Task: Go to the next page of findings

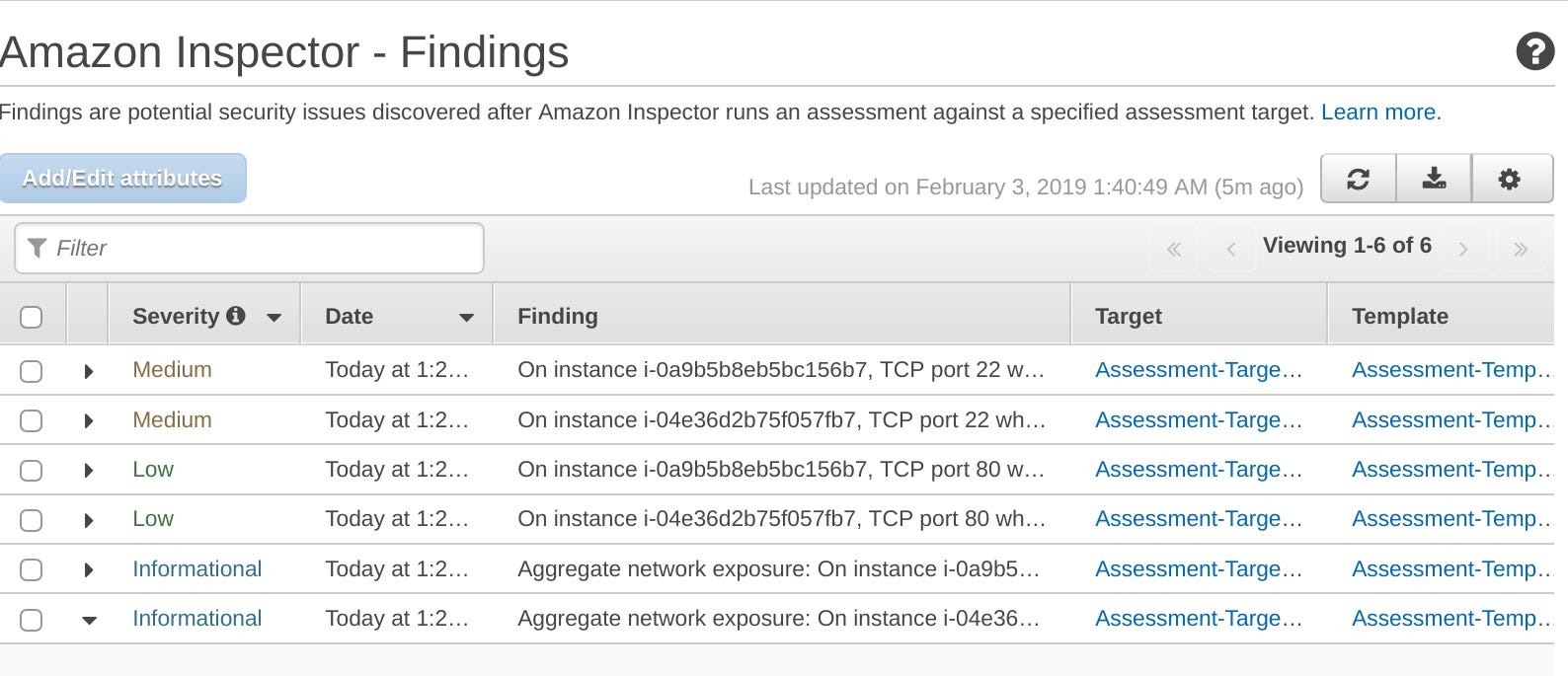Action: [1464, 249]
